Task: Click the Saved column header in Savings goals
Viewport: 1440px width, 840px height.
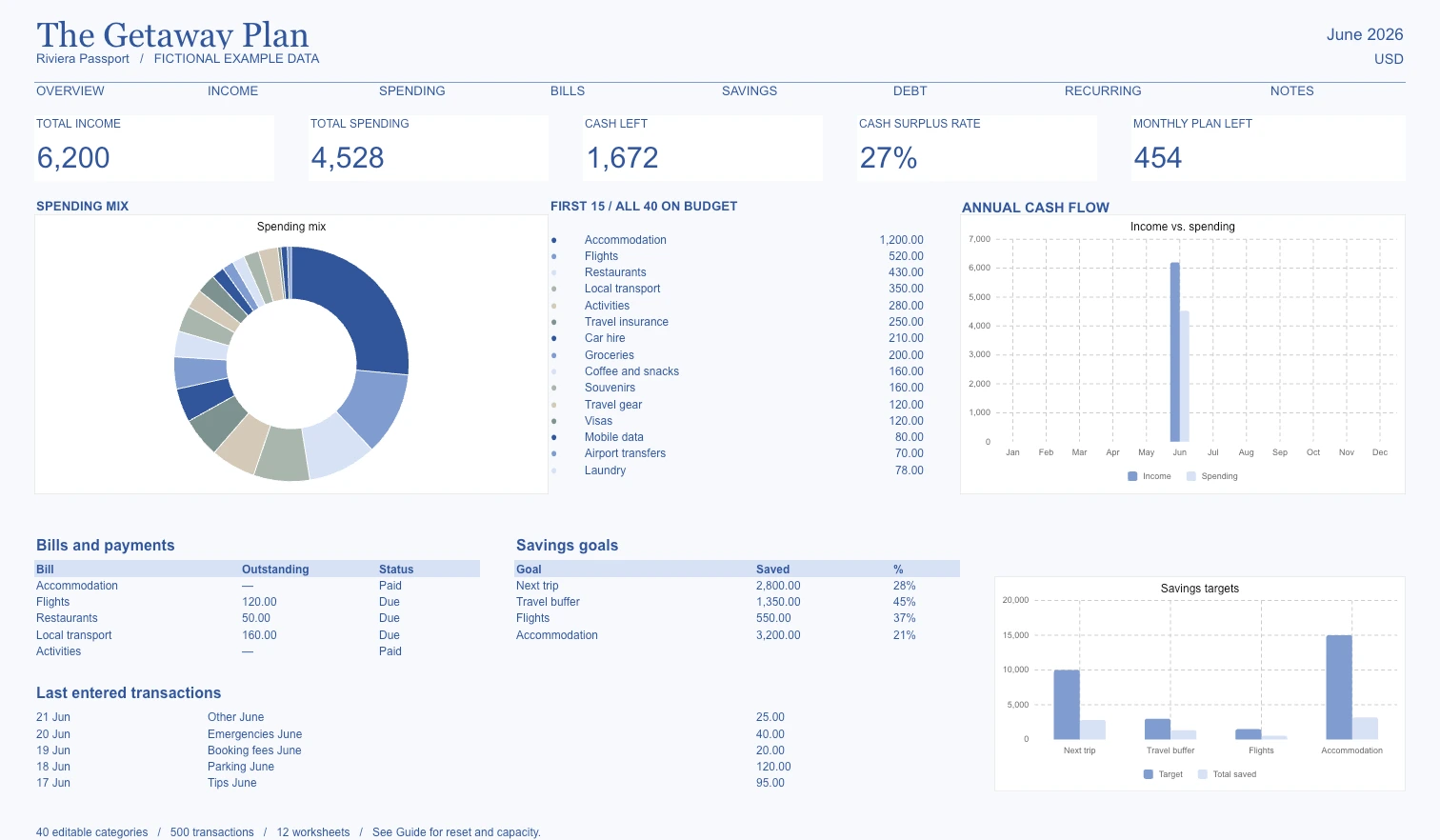Action: [772, 570]
